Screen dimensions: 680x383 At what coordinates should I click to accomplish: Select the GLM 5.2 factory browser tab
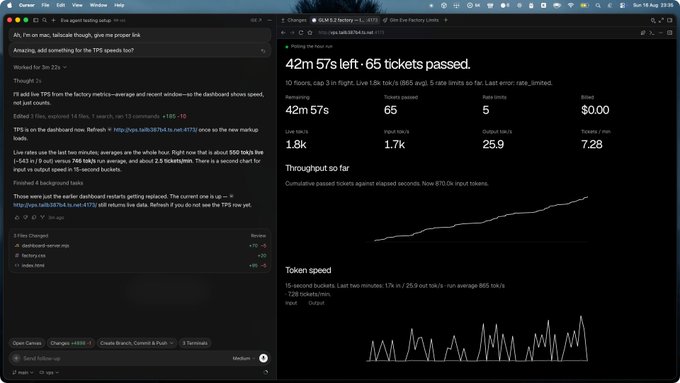[345, 20]
